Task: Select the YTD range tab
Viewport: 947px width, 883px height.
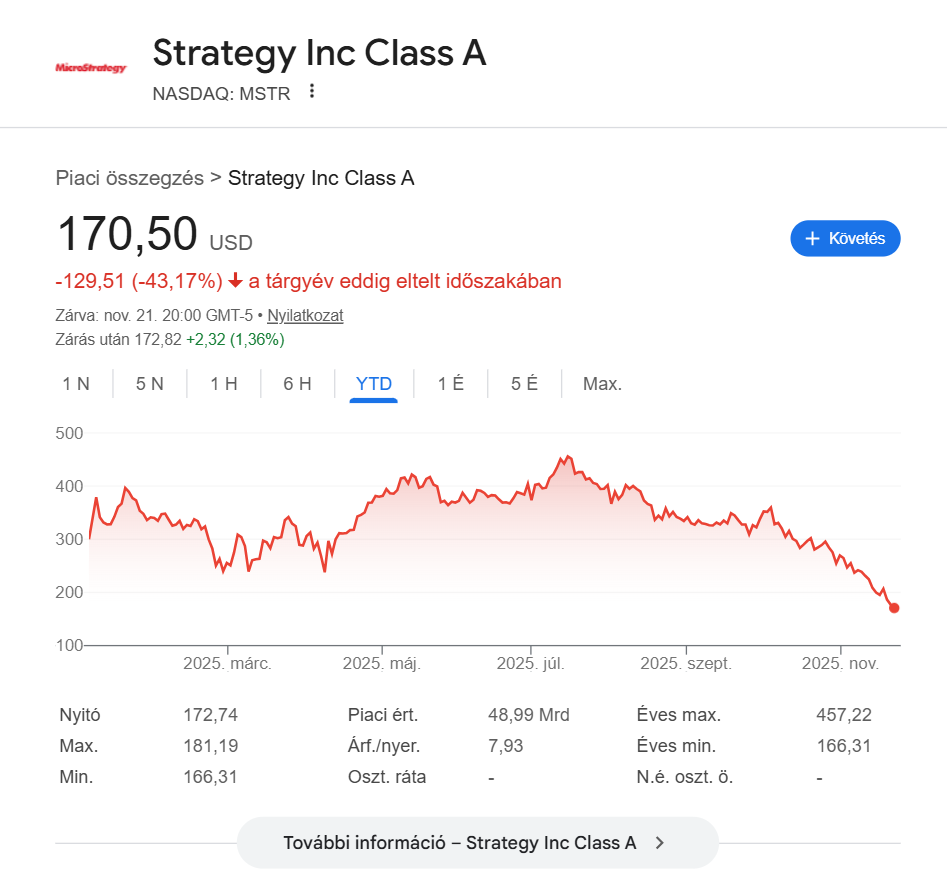Action: (x=374, y=384)
